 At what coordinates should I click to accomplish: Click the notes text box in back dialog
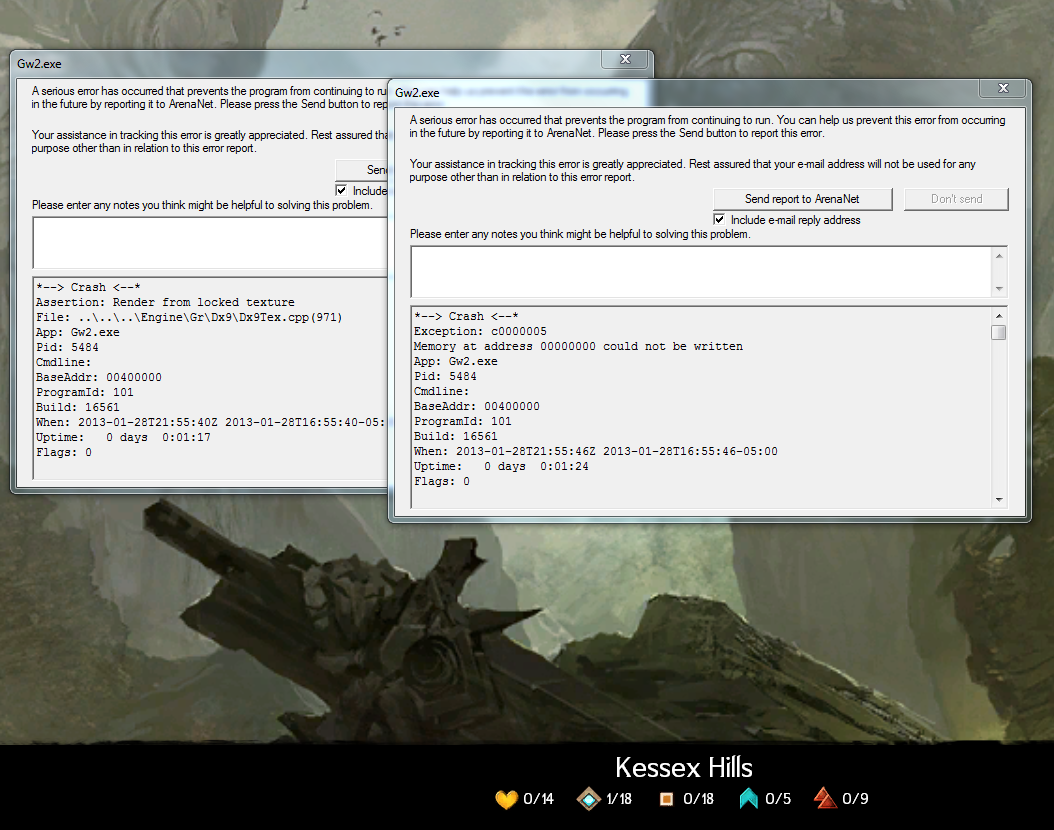[210, 243]
